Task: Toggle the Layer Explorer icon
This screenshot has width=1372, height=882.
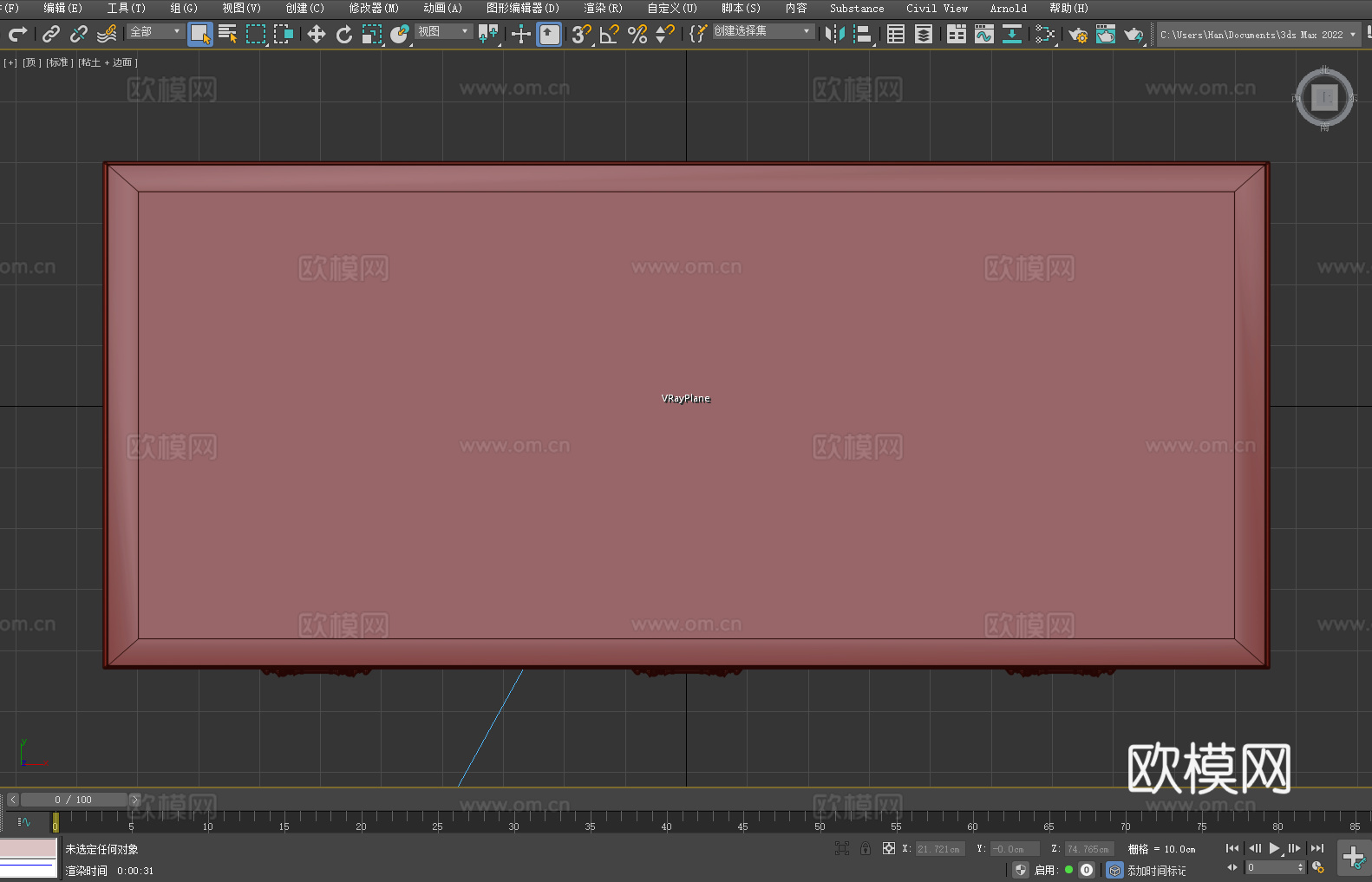Action: point(924,34)
